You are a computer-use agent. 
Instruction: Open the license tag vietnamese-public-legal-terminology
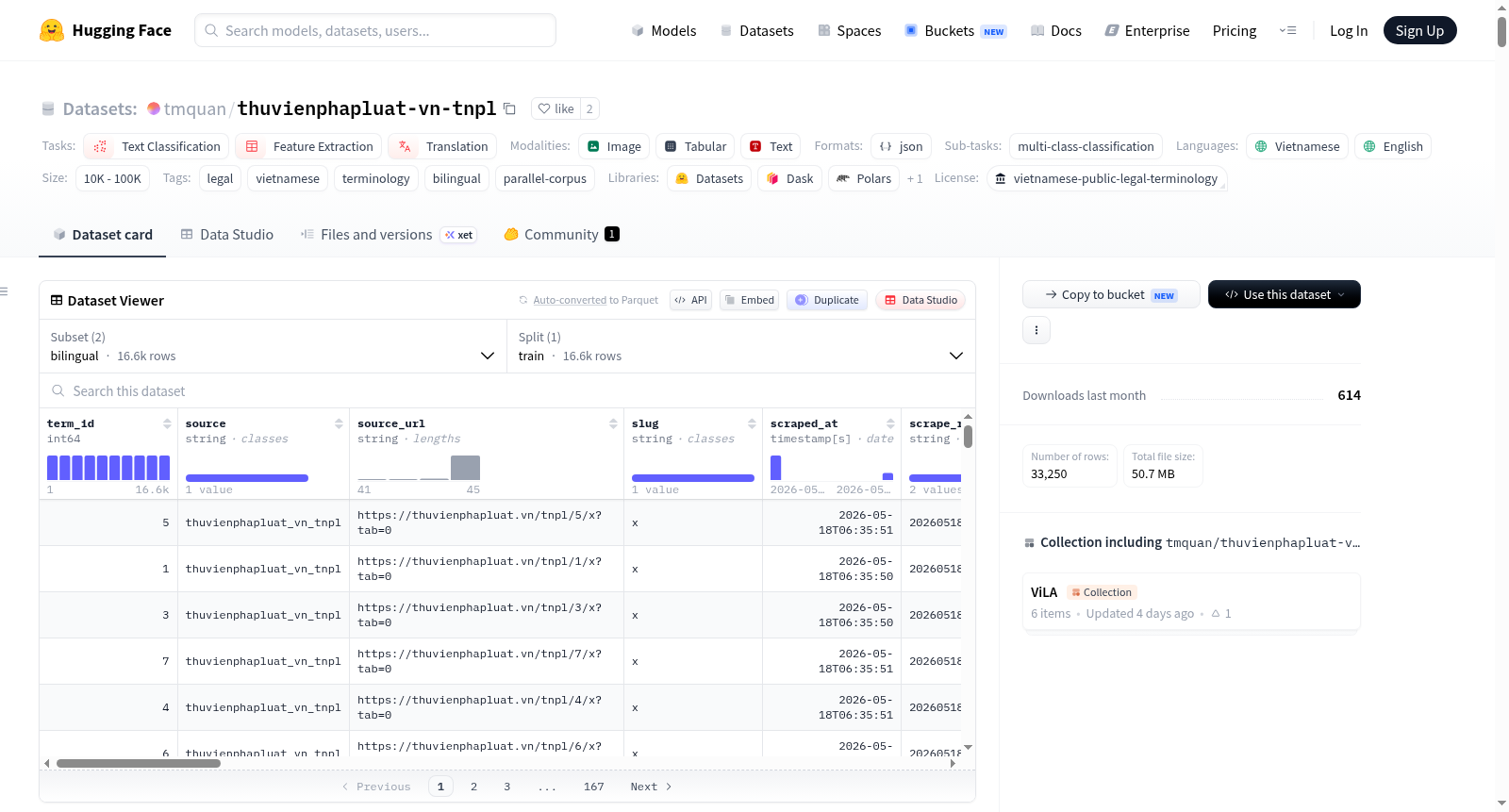[1106, 178]
